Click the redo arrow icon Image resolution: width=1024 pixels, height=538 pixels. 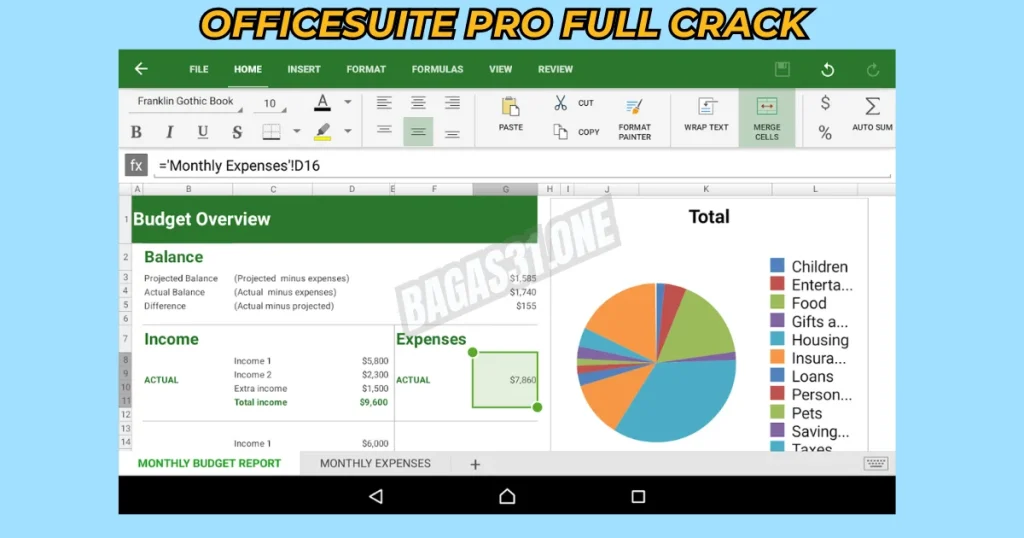pos(872,69)
